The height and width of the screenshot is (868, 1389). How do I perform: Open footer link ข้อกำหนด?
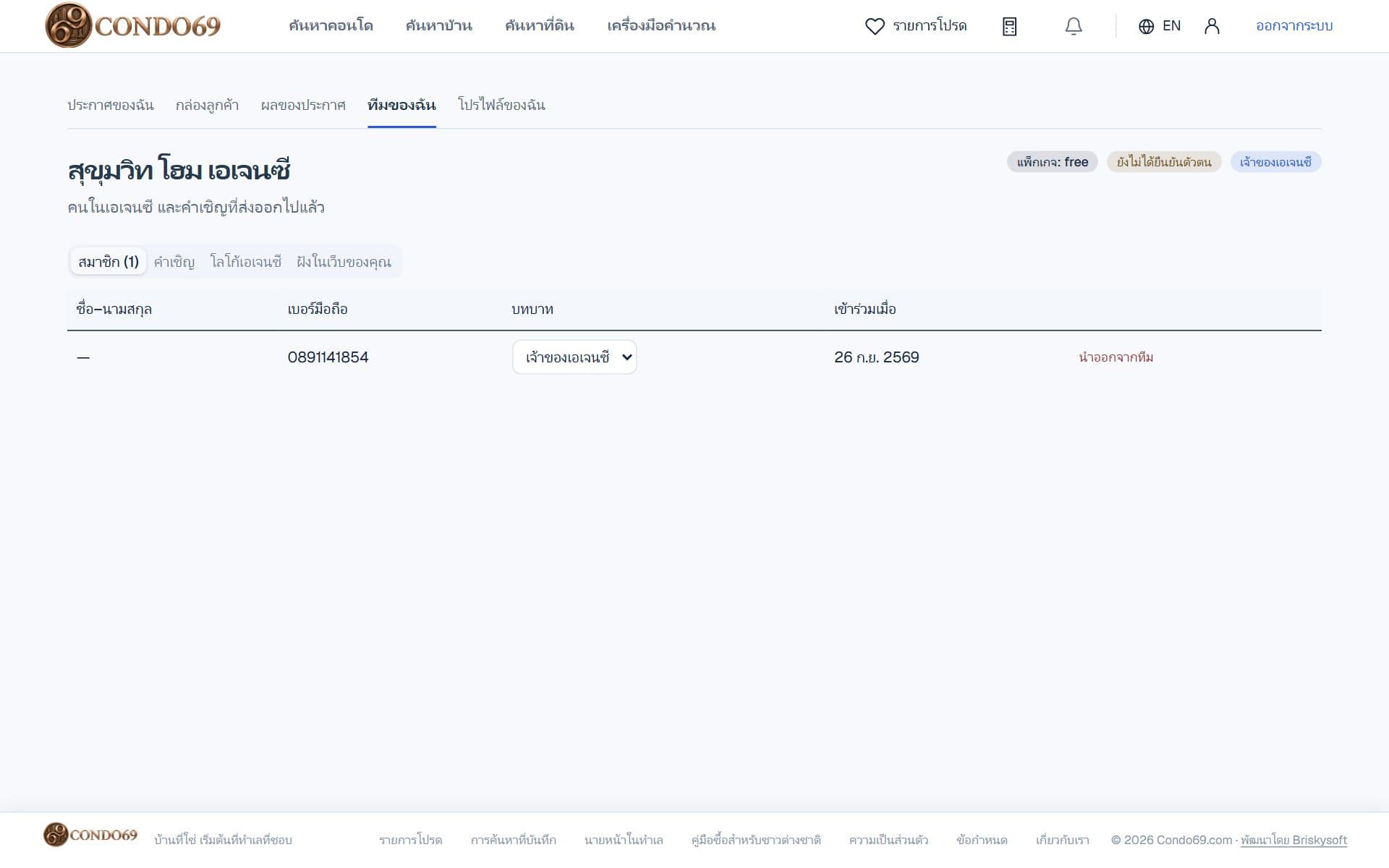point(982,841)
